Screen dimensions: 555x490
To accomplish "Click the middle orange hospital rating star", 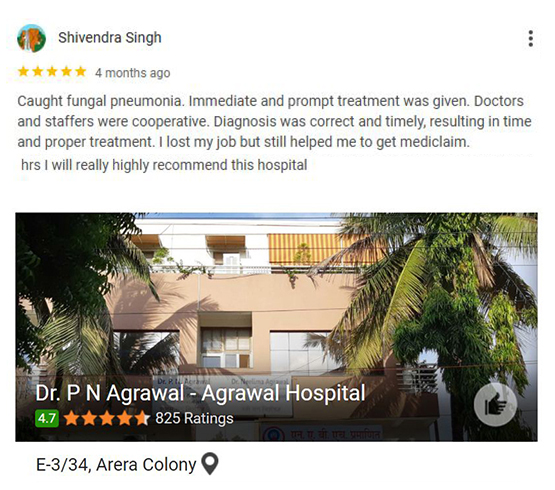I will pos(107,418).
